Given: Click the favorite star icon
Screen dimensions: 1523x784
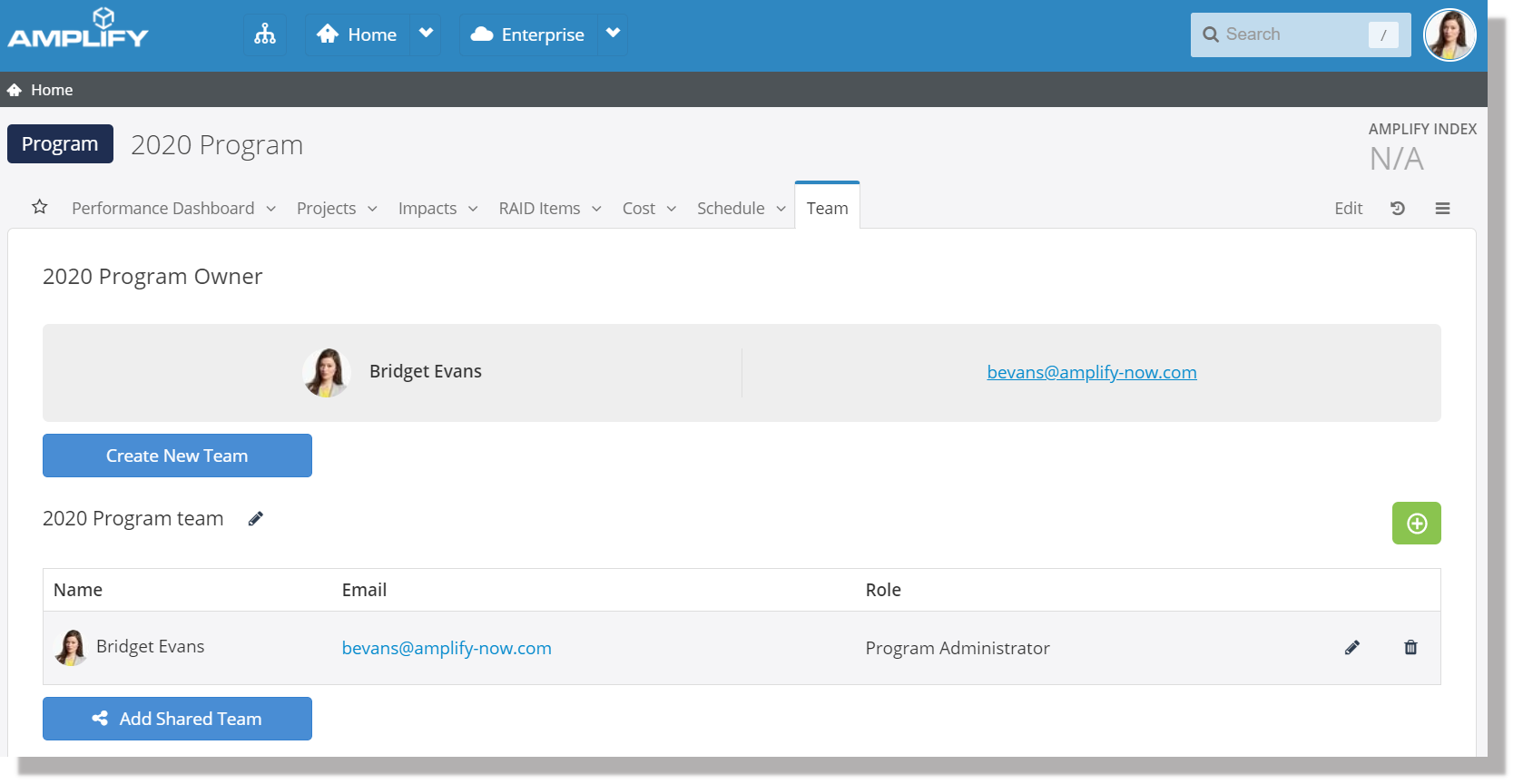Looking at the screenshot, I should click(x=39, y=207).
